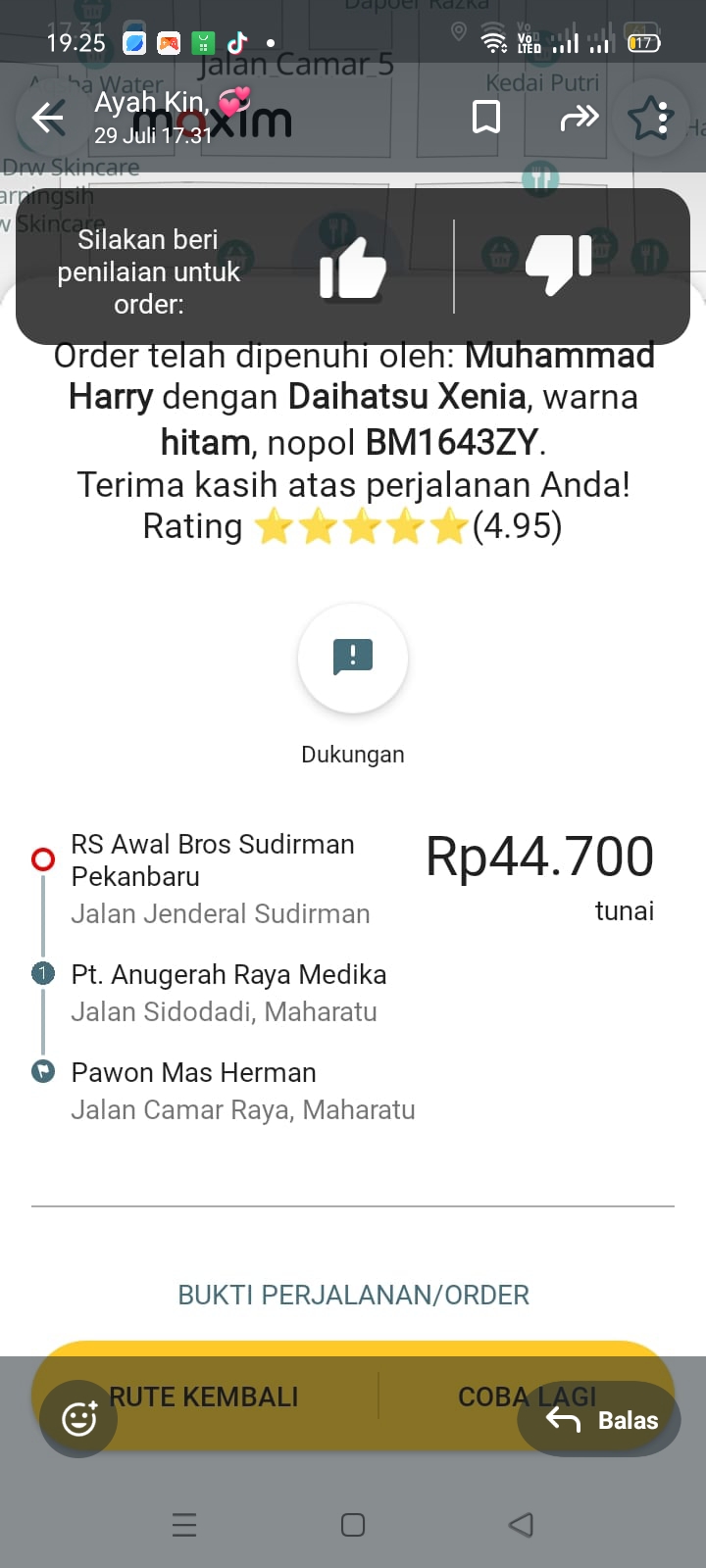Viewport: 706px width, 1568px height.
Task: Rate order with thumbs down
Action: coord(559,265)
